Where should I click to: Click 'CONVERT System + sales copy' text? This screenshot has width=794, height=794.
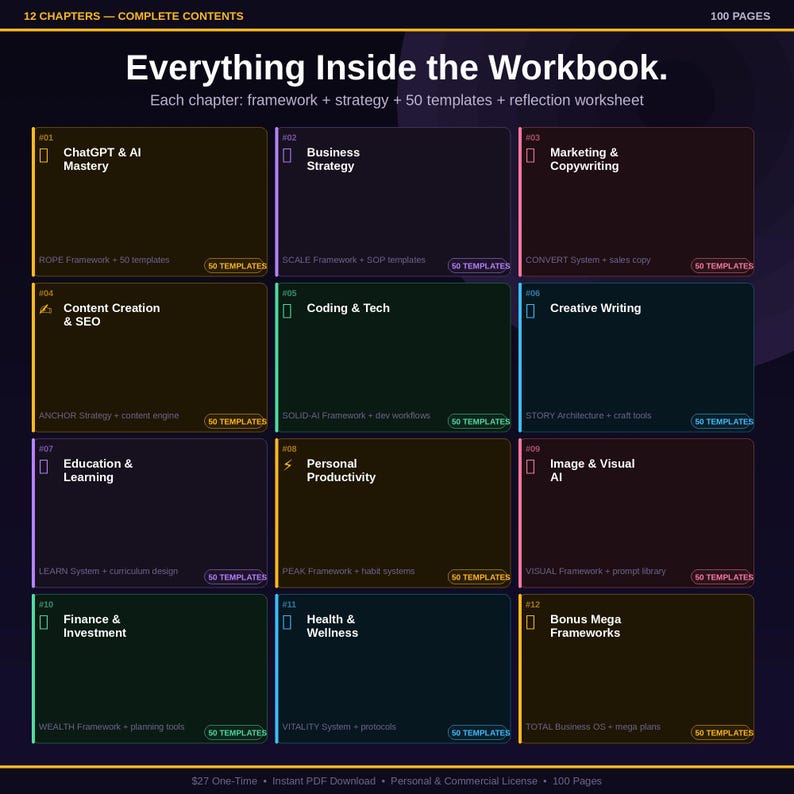[x=588, y=260]
